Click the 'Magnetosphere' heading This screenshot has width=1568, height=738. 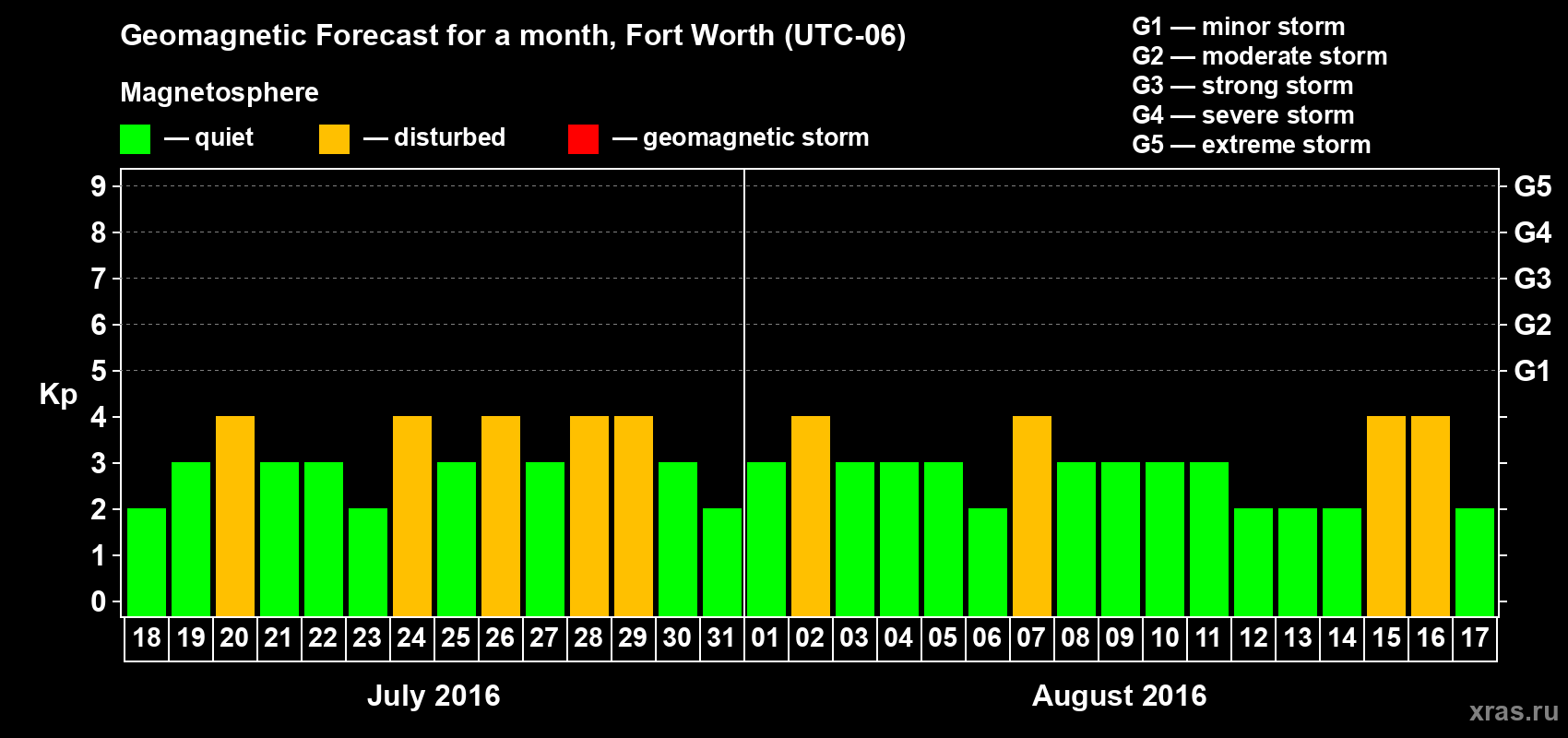click(220, 92)
